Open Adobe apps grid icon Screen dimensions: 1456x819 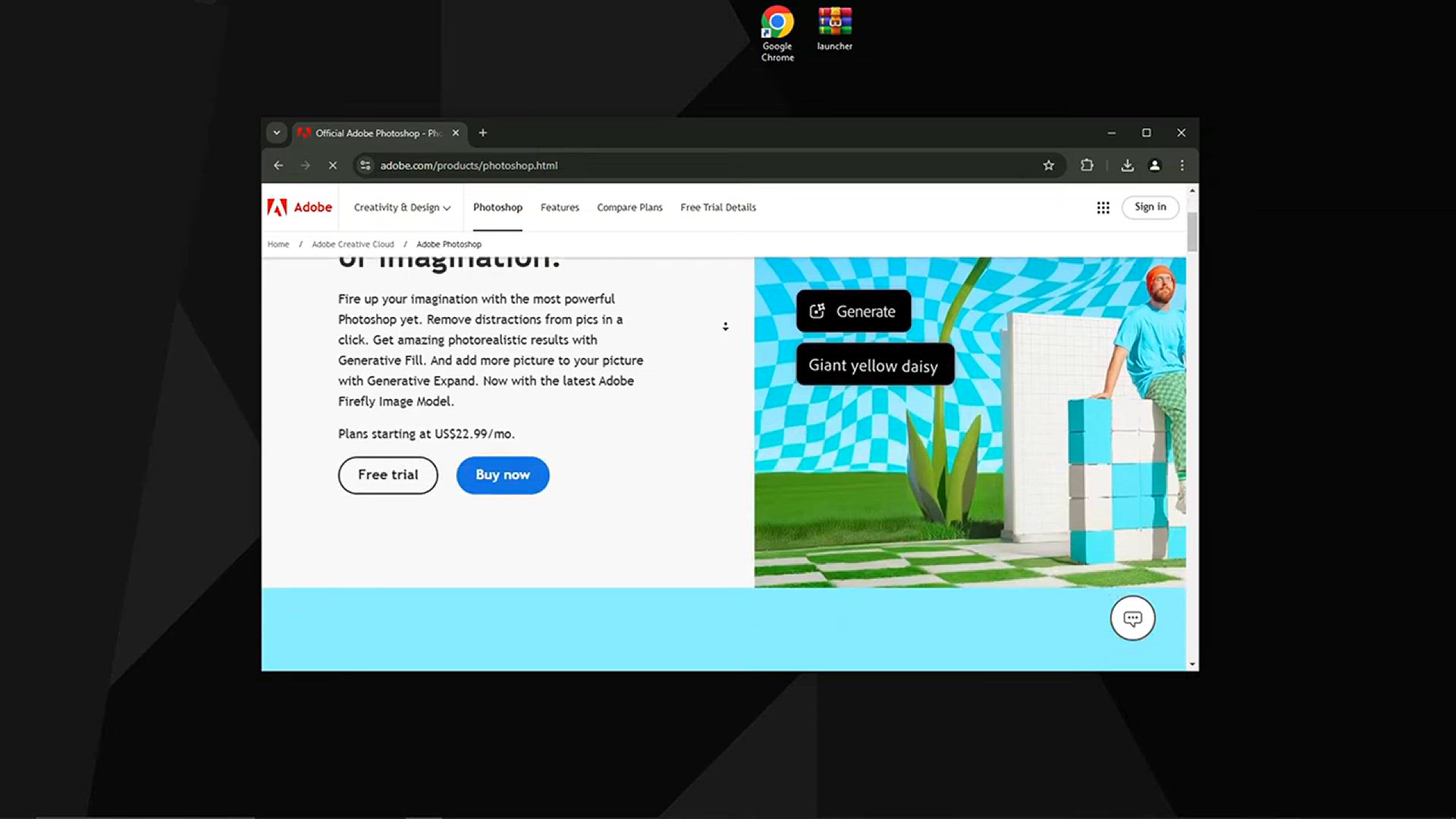(x=1103, y=208)
